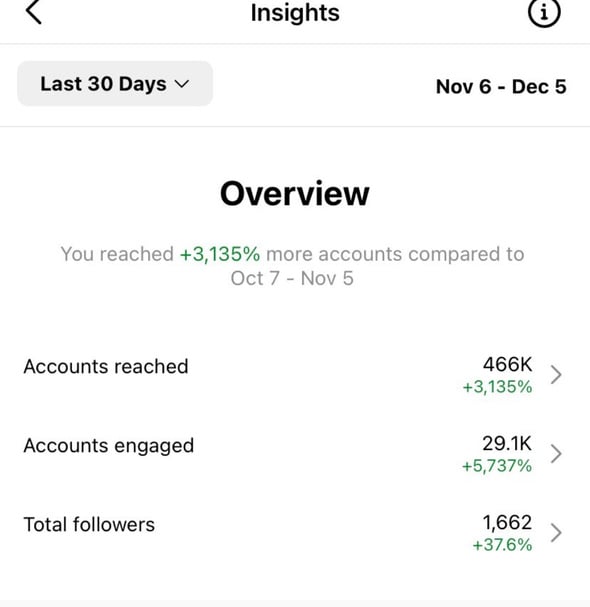
Task: Click the green +3,135% in summary text
Action: pos(220,255)
